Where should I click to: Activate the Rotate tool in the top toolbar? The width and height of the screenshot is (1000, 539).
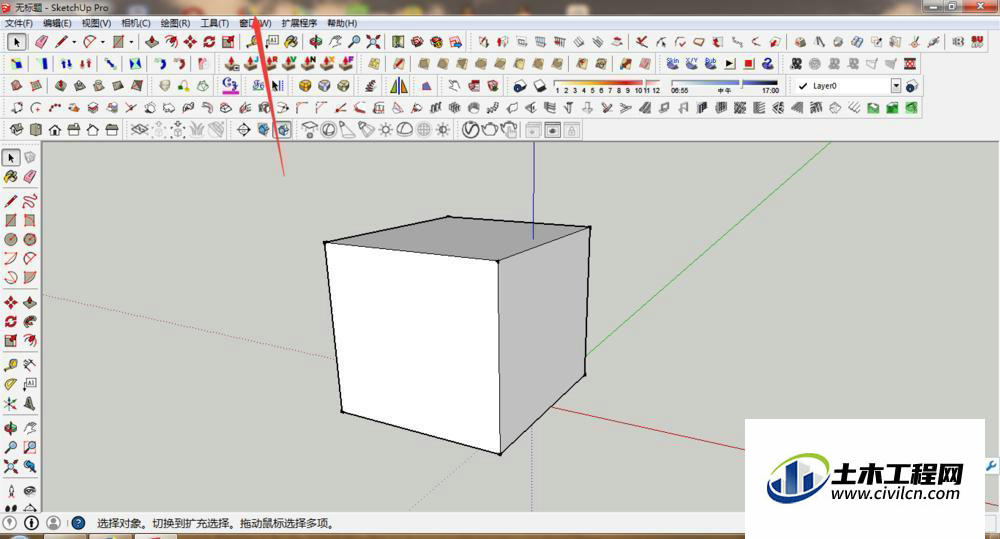(209, 42)
